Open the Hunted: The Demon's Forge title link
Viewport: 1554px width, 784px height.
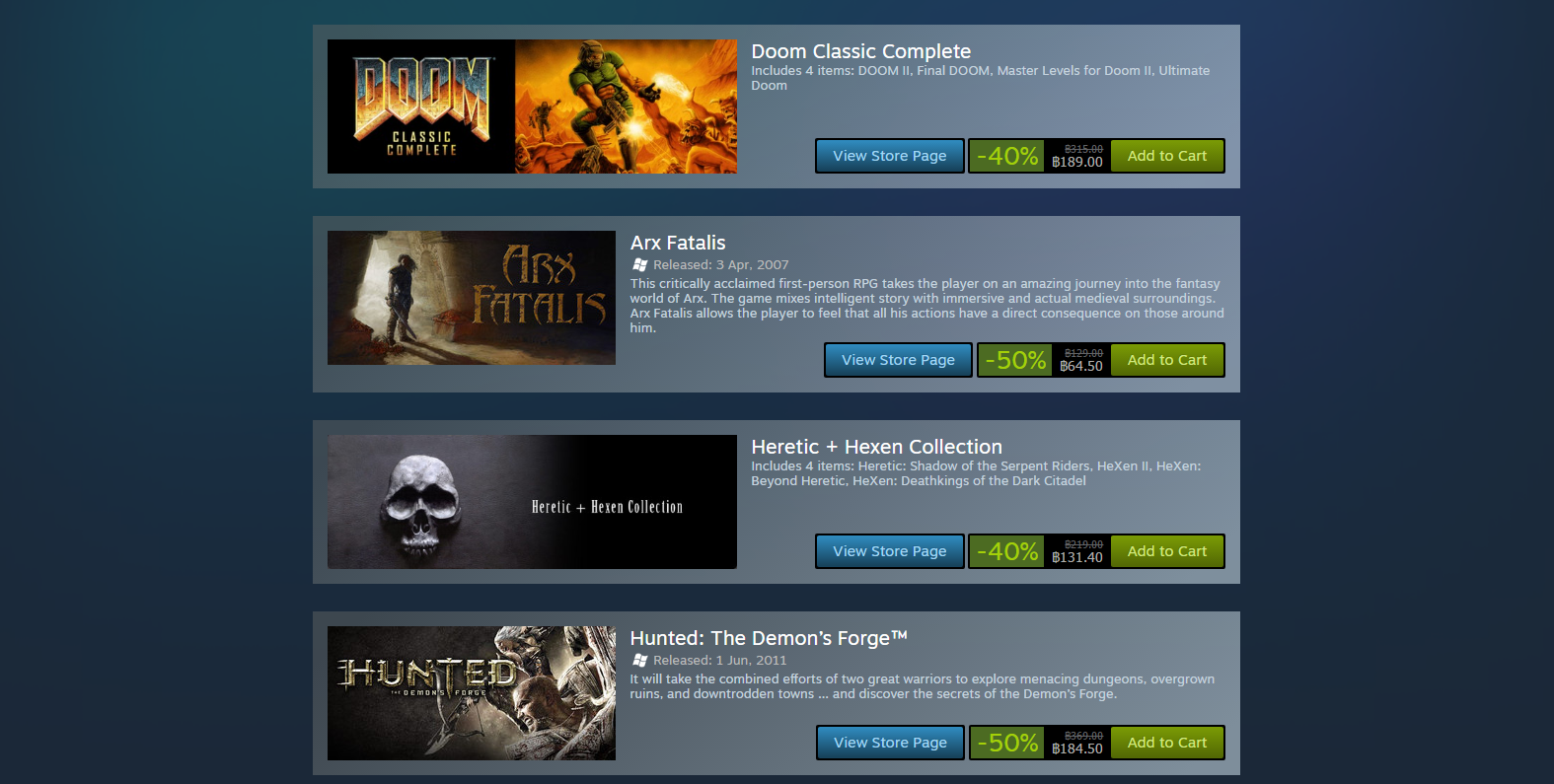(769, 638)
